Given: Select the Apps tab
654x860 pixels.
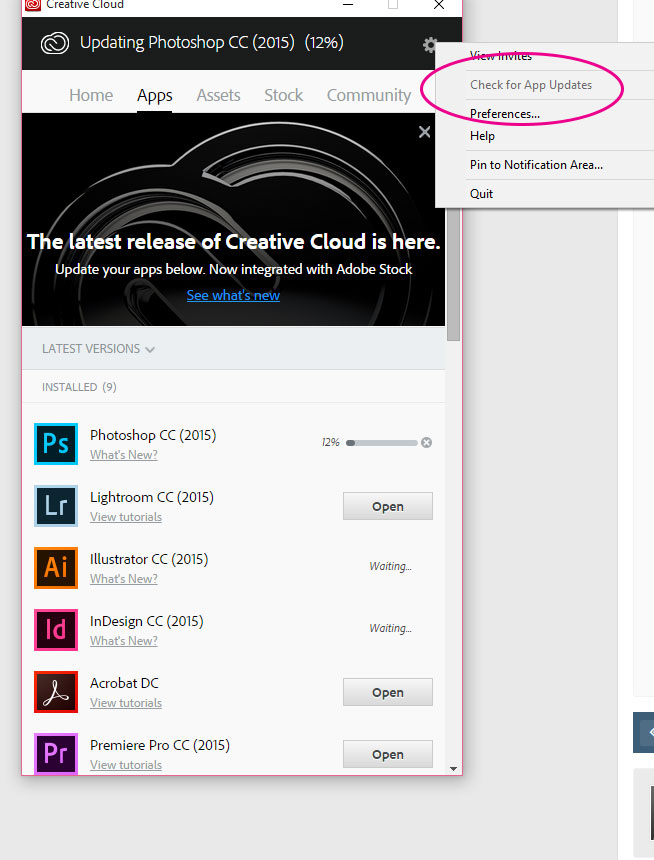Looking at the screenshot, I should pyautogui.click(x=155, y=96).
